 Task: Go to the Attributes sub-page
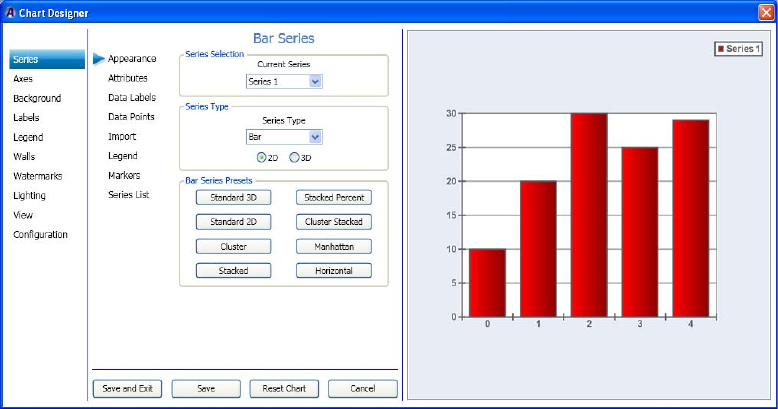point(128,78)
